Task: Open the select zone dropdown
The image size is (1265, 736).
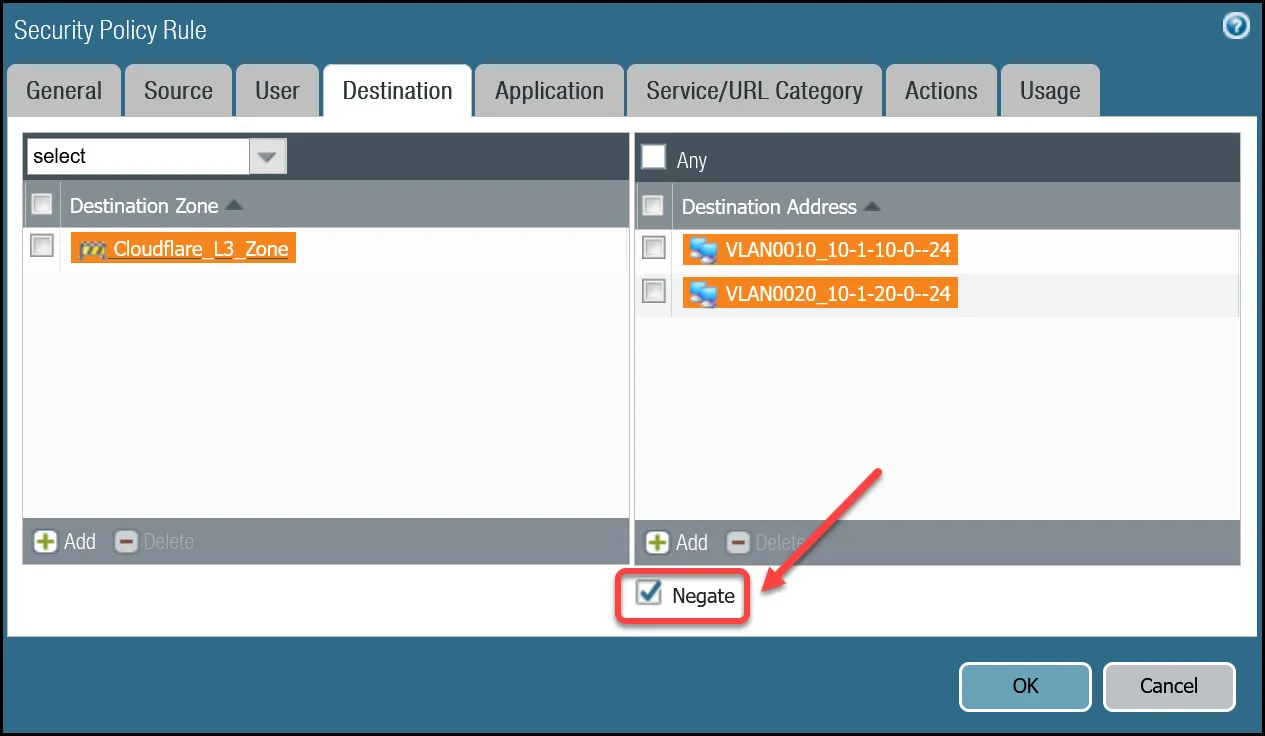Action: point(267,156)
